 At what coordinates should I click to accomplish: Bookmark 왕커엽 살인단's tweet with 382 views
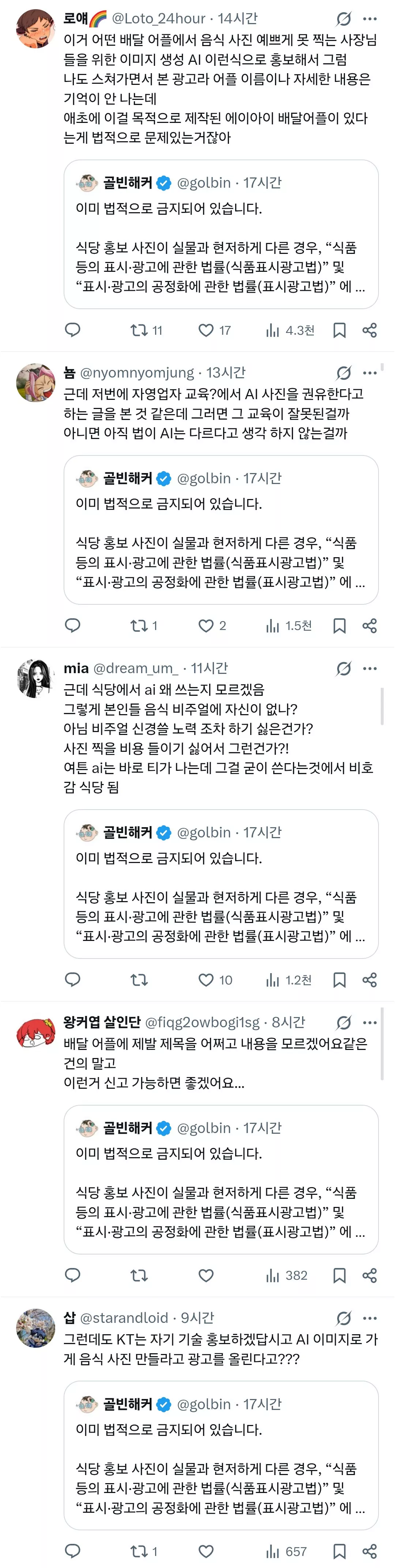click(x=340, y=1275)
